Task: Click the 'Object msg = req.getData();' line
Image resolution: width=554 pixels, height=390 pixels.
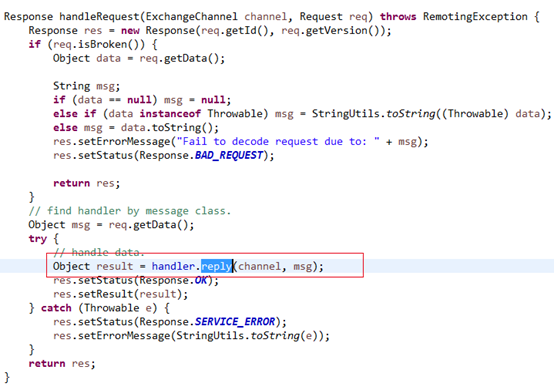Action: coord(111,225)
